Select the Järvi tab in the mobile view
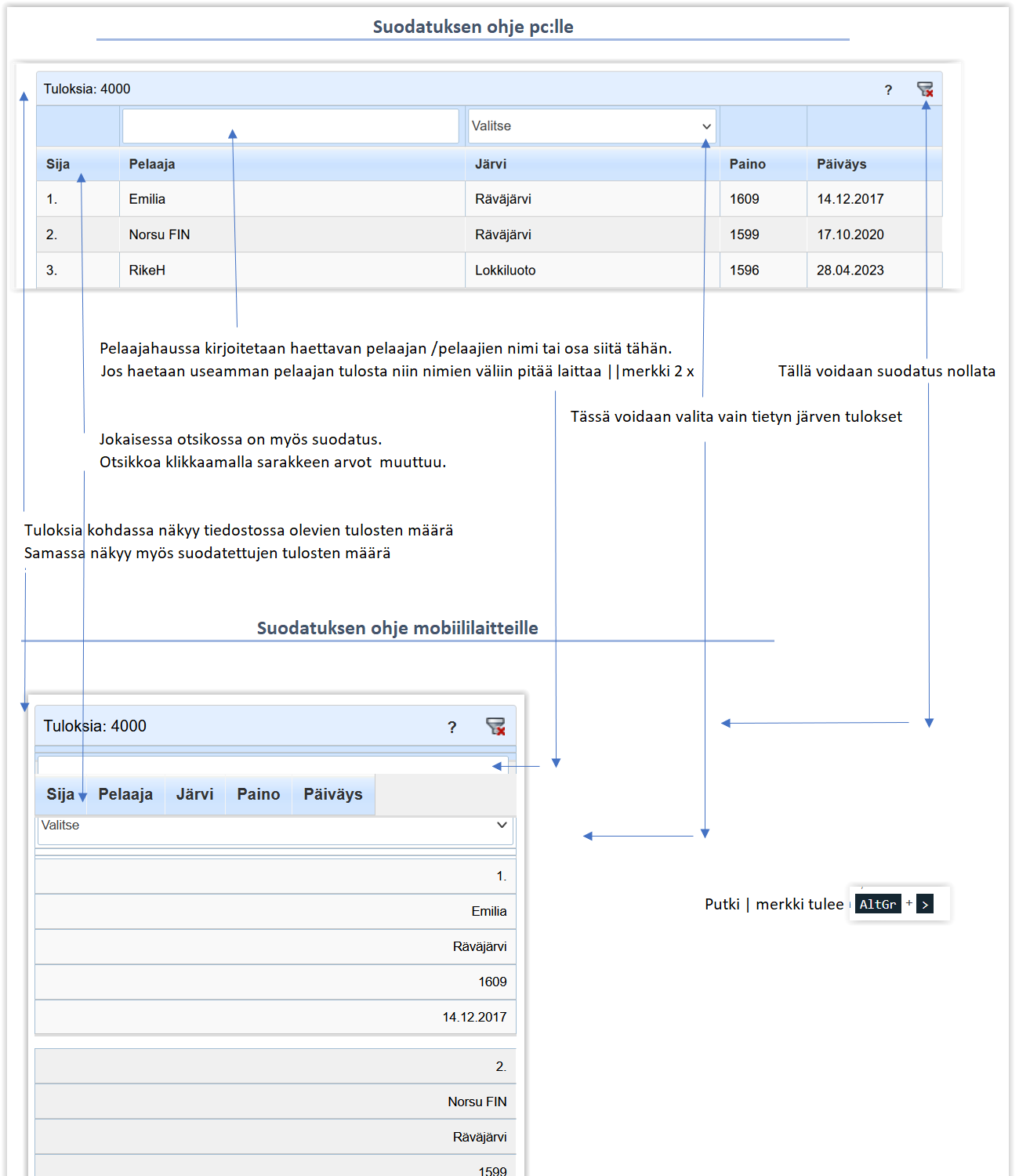Screen dimensions: 1019x1176 pyautogui.click(x=195, y=794)
